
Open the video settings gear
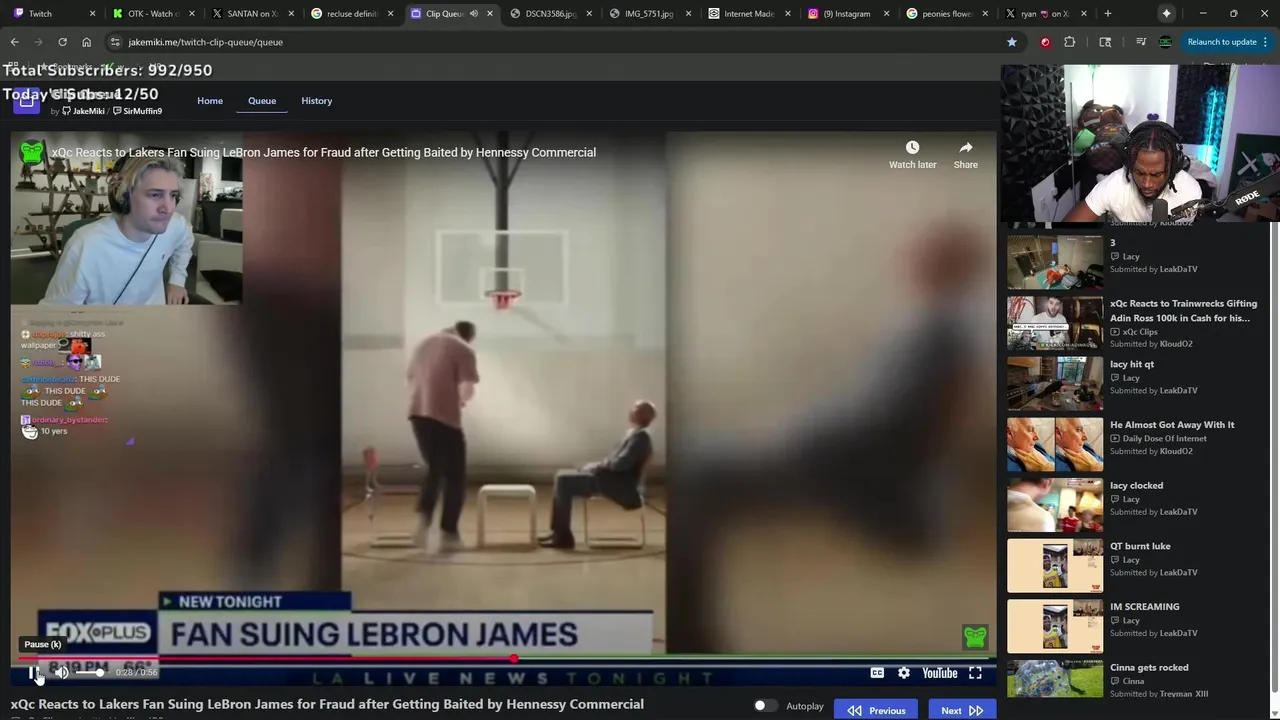point(904,673)
